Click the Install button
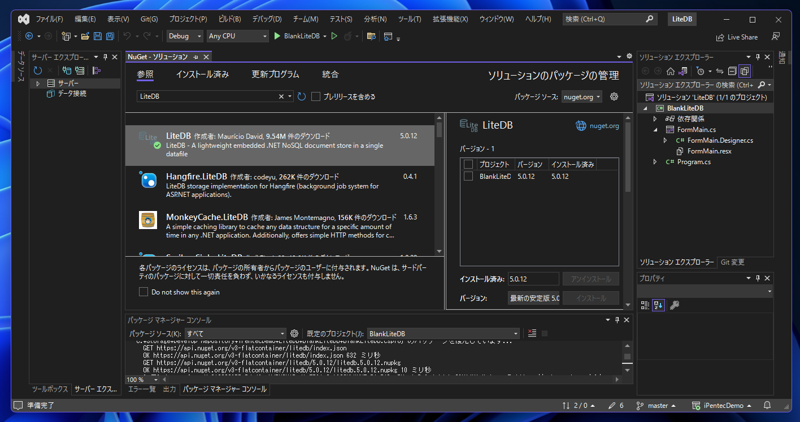This screenshot has height=422, width=800. (x=591, y=298)
